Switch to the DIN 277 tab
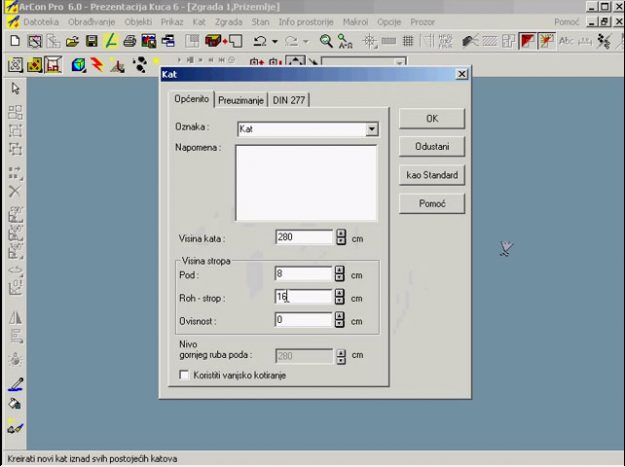 coord(289,100)
